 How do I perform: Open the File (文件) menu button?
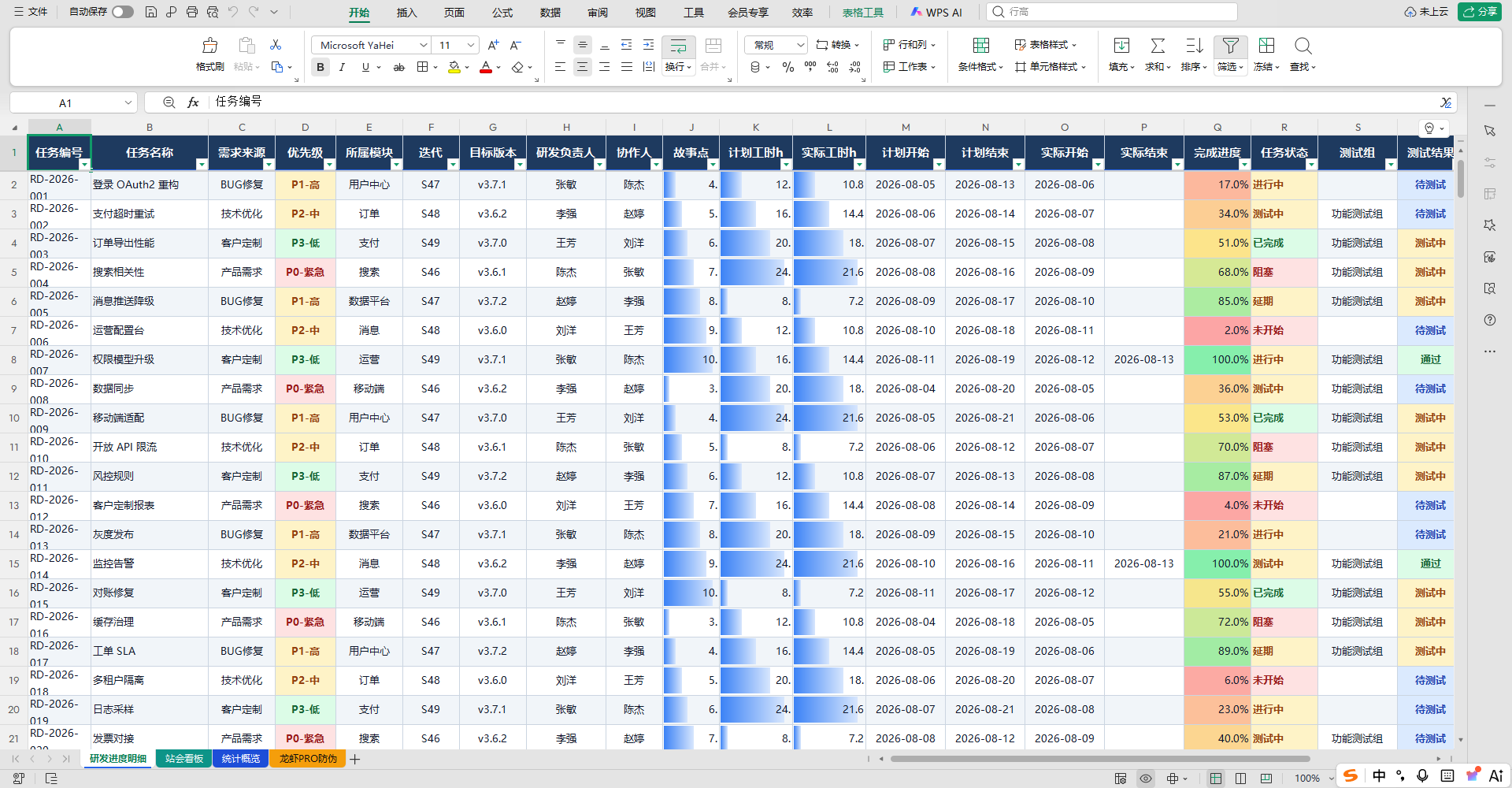31,12
